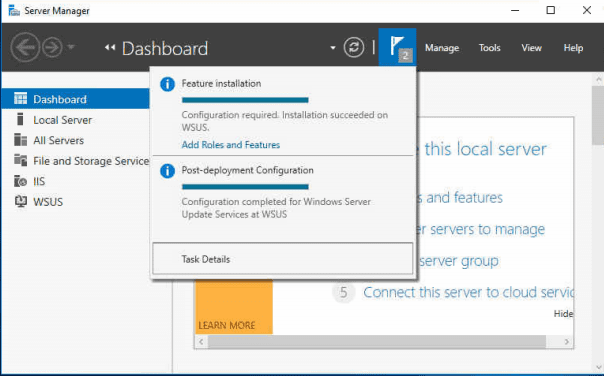604x376 pixels.
Task: Open the View menu
Action: click(532, 48)
